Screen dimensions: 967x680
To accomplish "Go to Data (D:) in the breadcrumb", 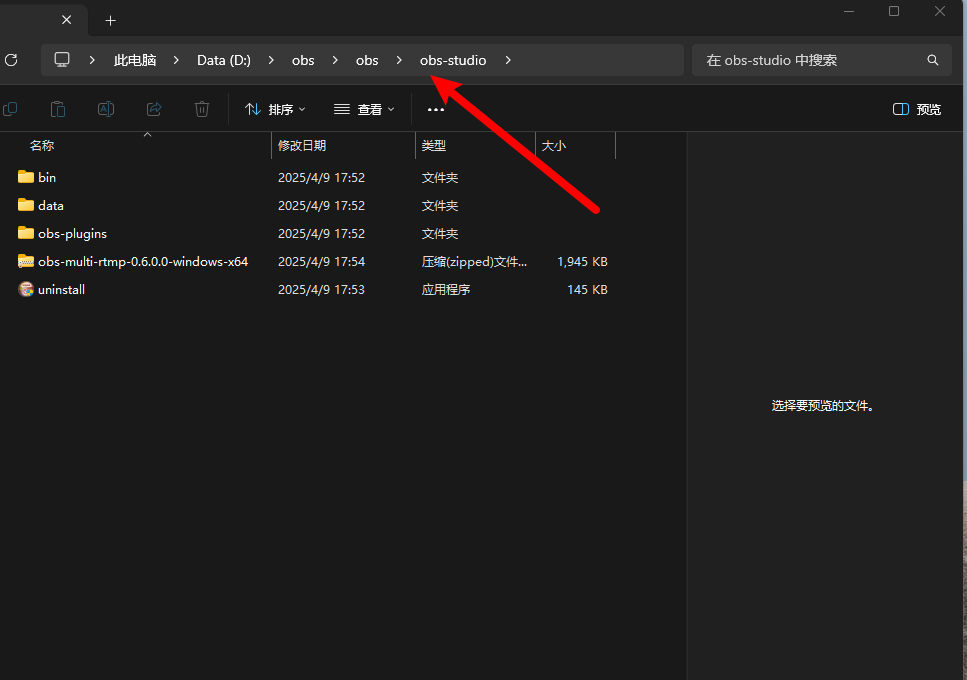I will [x=223, y=60].
